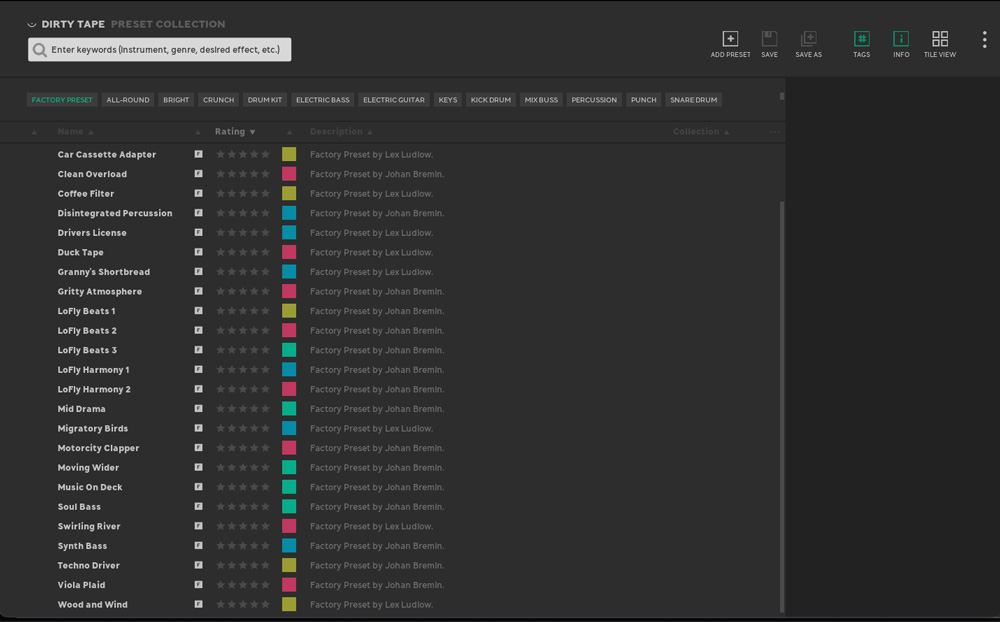The width and height of the screenshot is (1000, 622).
Task: Click the magnifier search icon
Action: click(40, 50)
